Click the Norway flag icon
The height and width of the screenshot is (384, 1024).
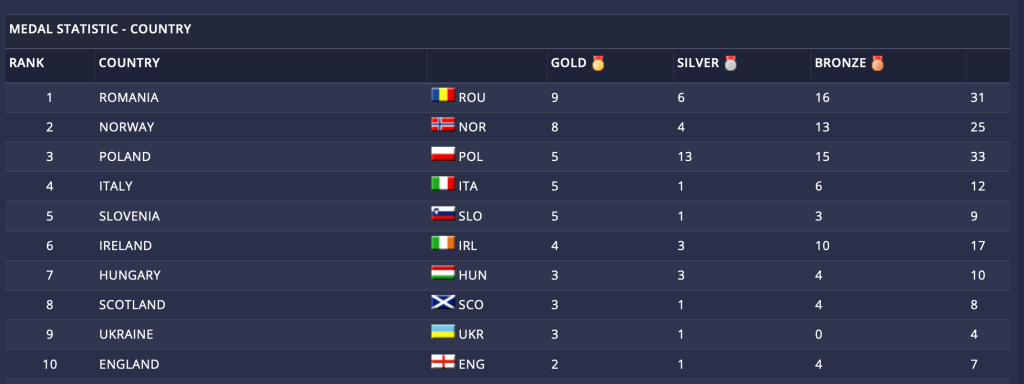(x=443, y=125)
